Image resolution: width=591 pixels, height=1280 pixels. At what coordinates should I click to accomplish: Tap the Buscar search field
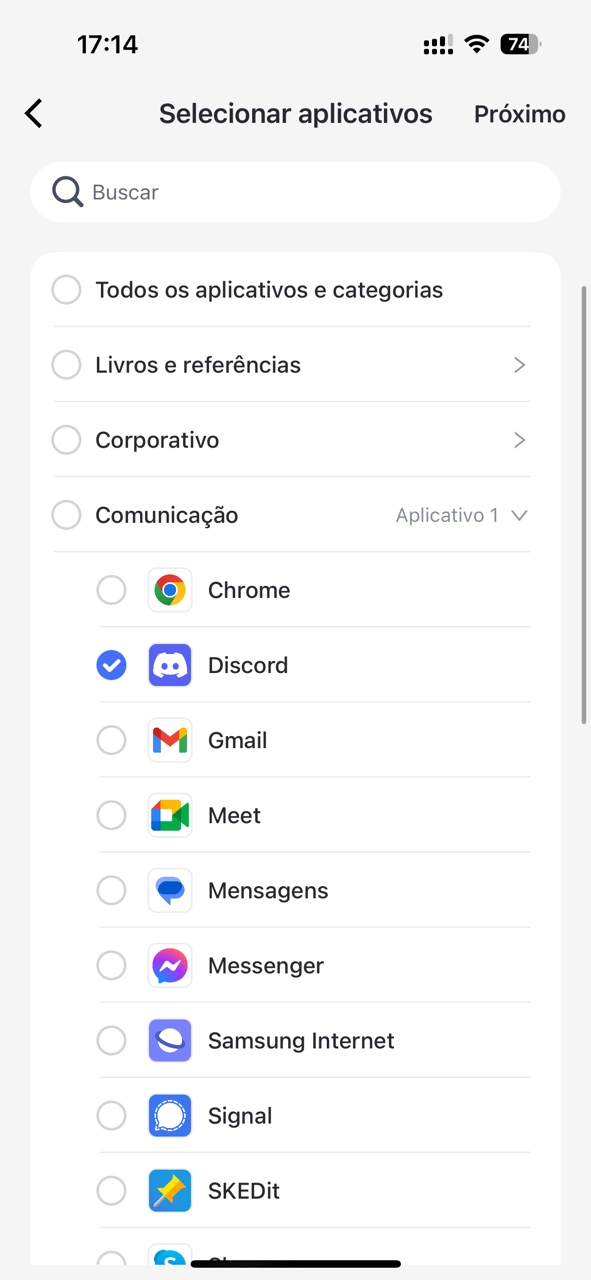[296, 191]
